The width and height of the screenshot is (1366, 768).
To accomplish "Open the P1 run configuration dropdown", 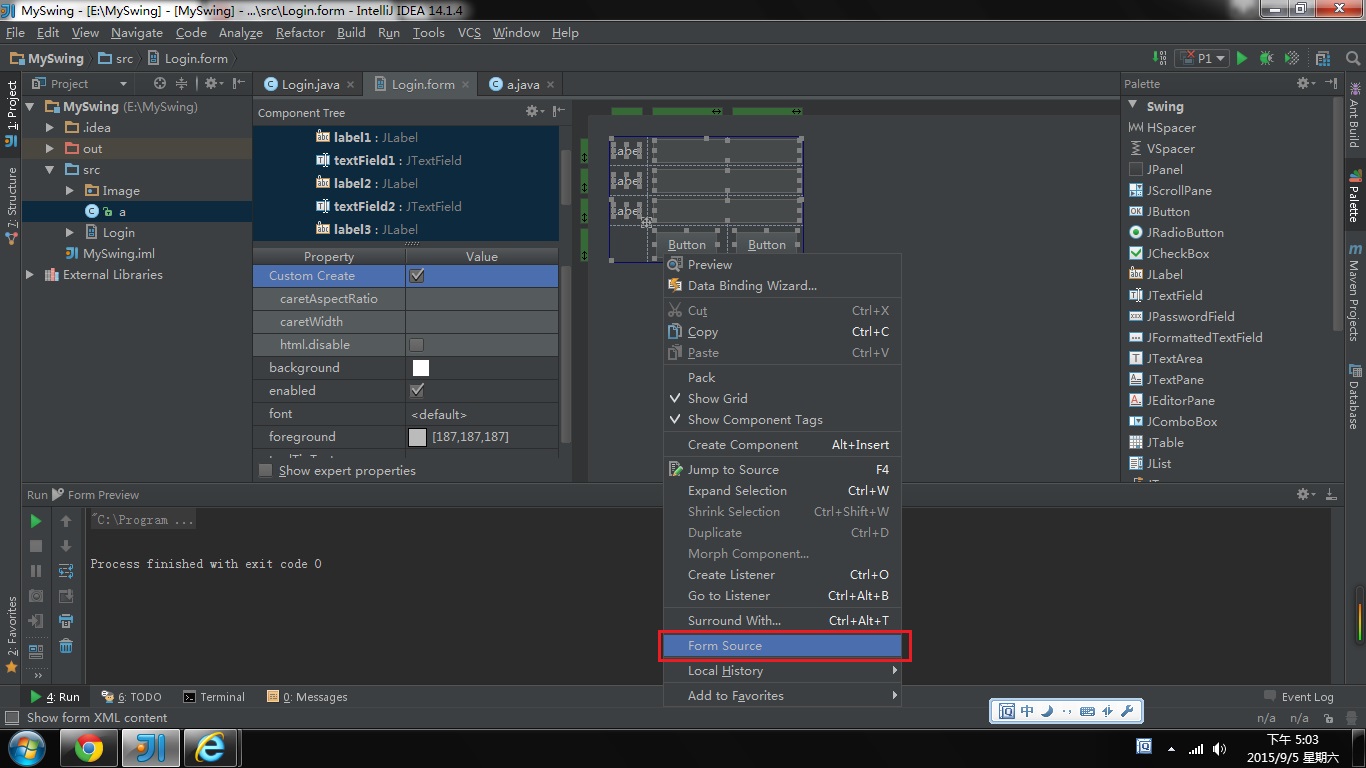I will click(x=1201, y=58).
